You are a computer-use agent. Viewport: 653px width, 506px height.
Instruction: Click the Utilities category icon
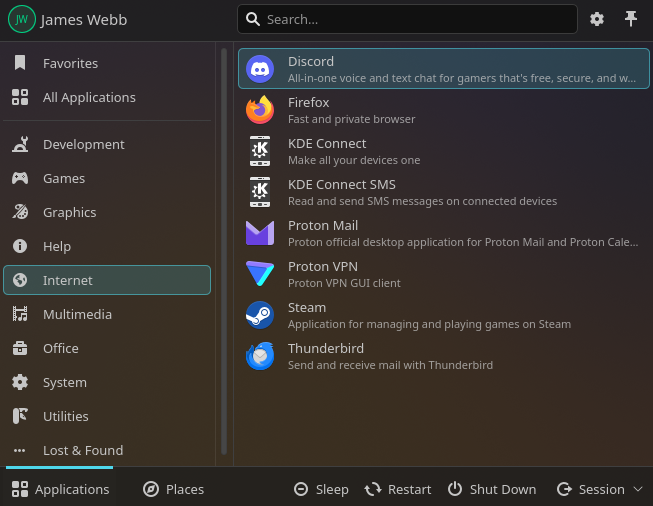coord(20,416)
